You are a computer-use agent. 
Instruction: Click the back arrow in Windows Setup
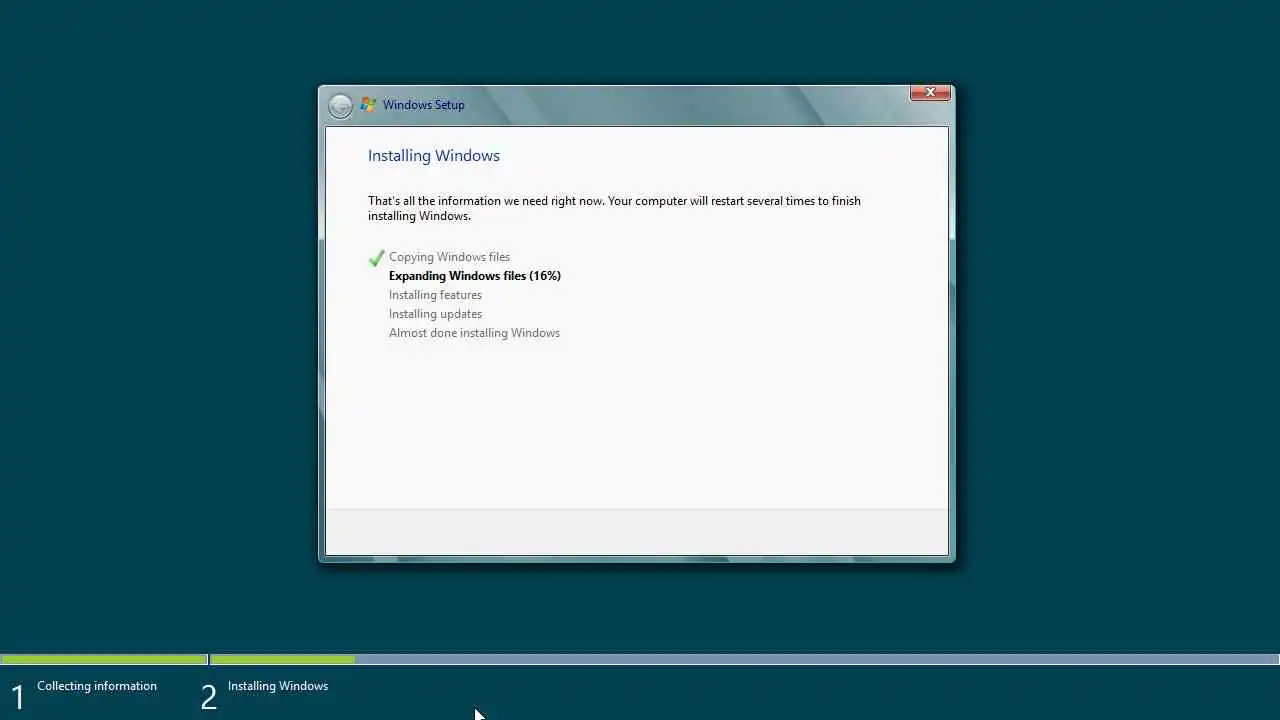[x=340, y=105]
